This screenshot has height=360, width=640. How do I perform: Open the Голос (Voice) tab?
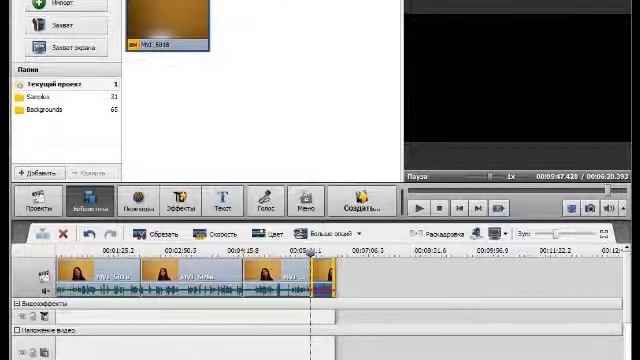click(265, 201)
